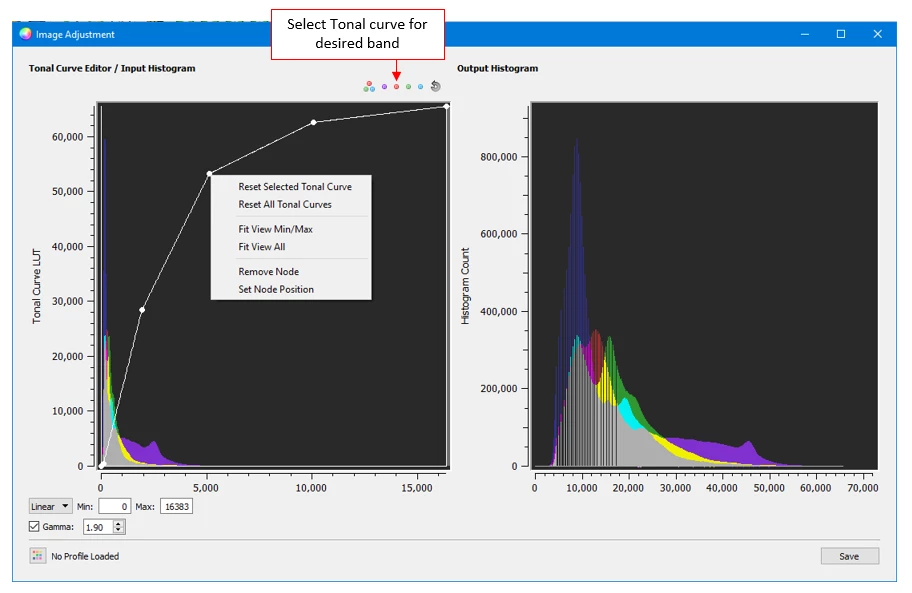This screenshot has width=912, height=593.
Task: Click the Max value input field
Action: coord(176,507)
